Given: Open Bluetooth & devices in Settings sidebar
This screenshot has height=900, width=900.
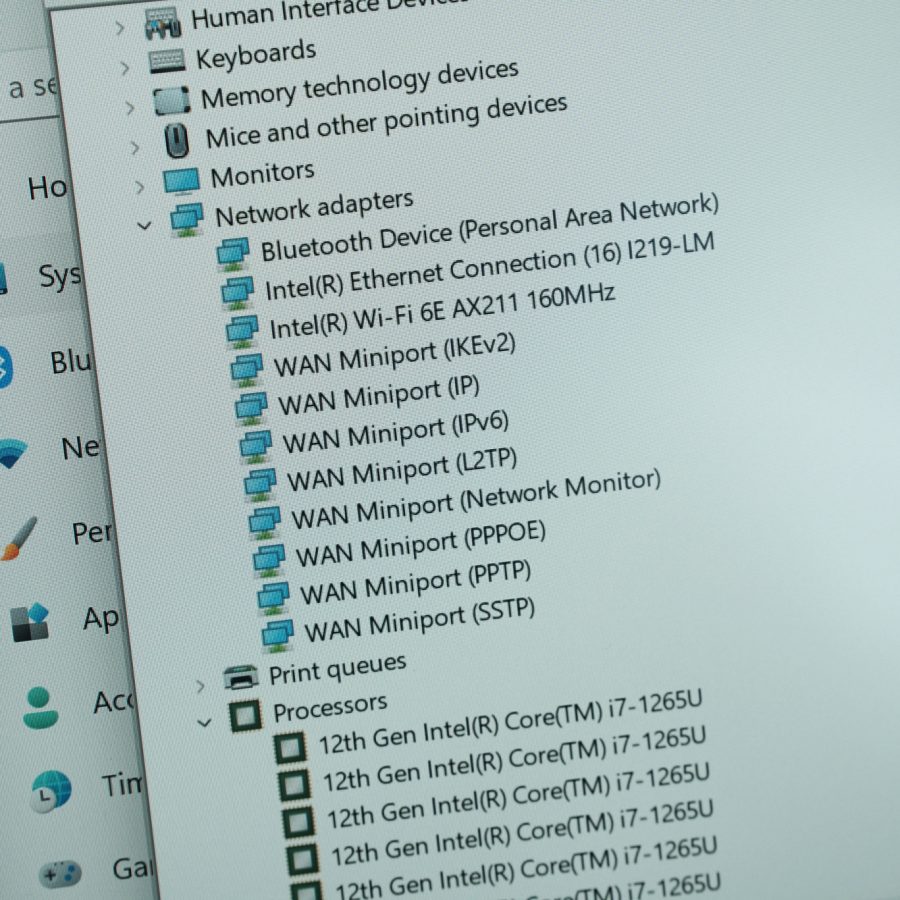Looking at the screenshot, I should coord(71,362).
